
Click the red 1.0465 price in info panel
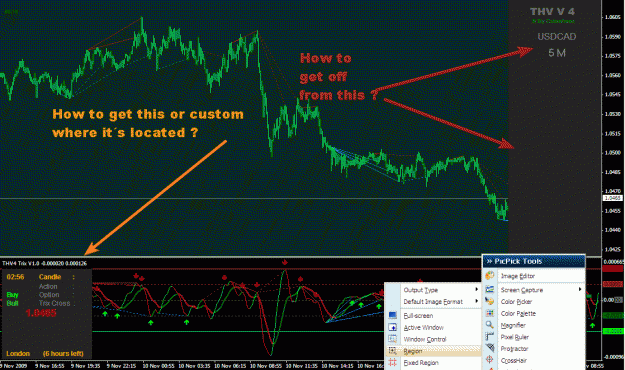point(41,313)
